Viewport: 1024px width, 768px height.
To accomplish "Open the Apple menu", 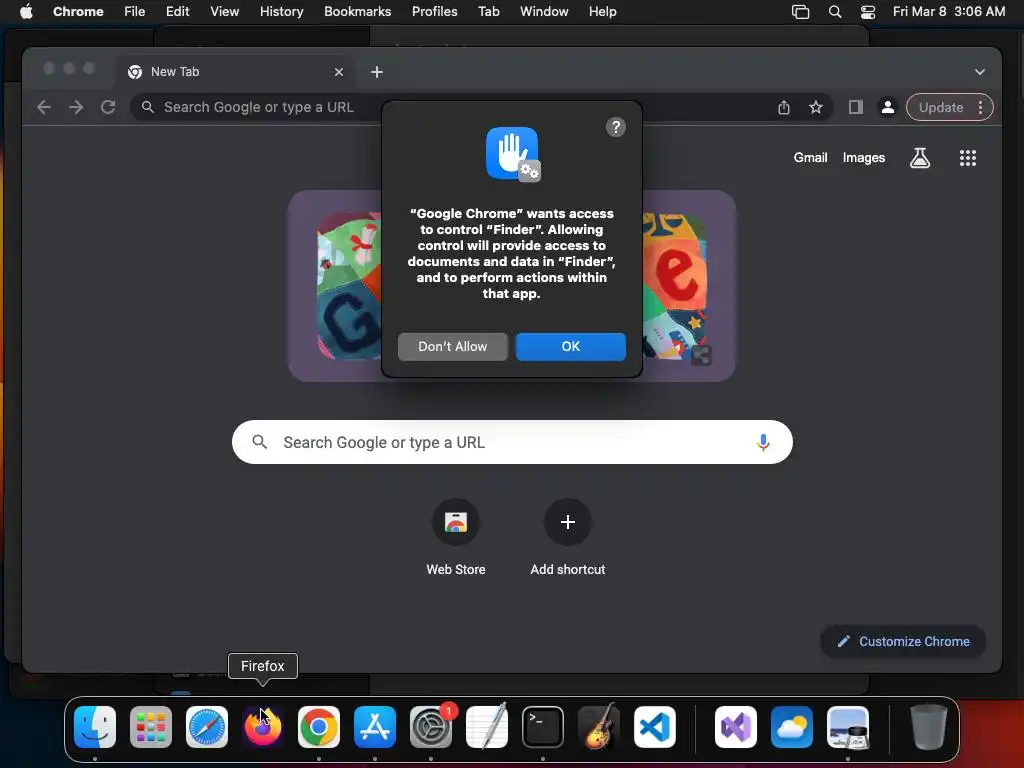I will (26, 12).
